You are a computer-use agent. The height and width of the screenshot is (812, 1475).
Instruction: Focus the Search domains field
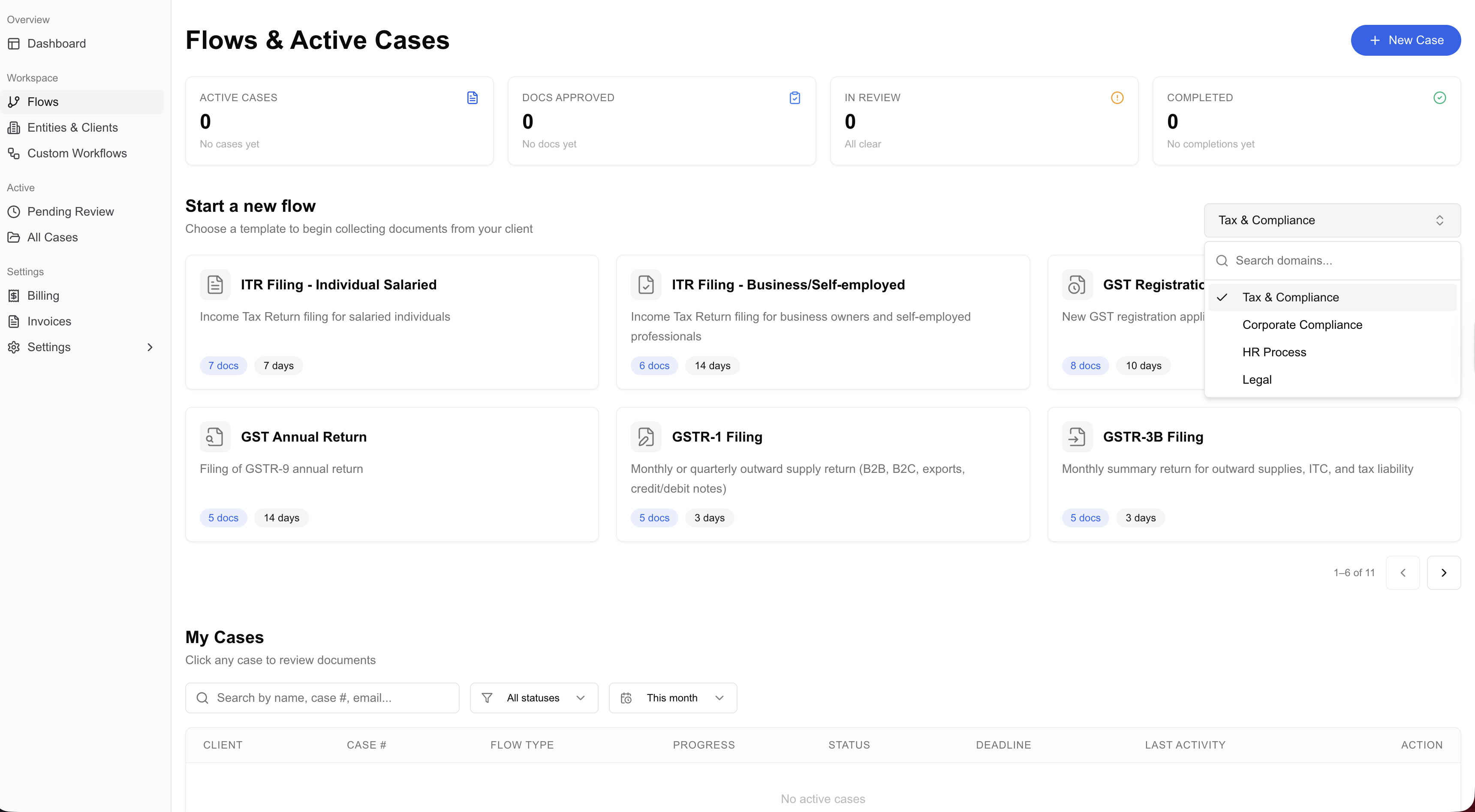click(1332, 261)
